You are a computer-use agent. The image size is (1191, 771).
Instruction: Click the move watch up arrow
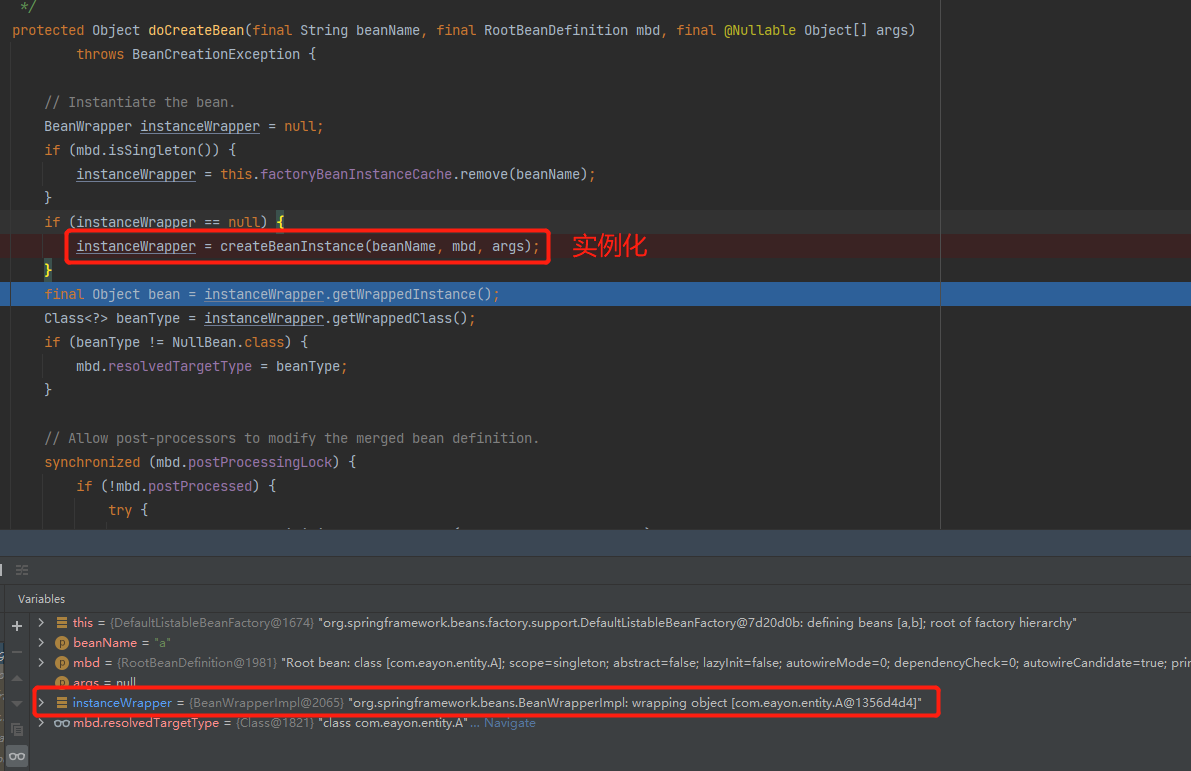pos(17,678)
